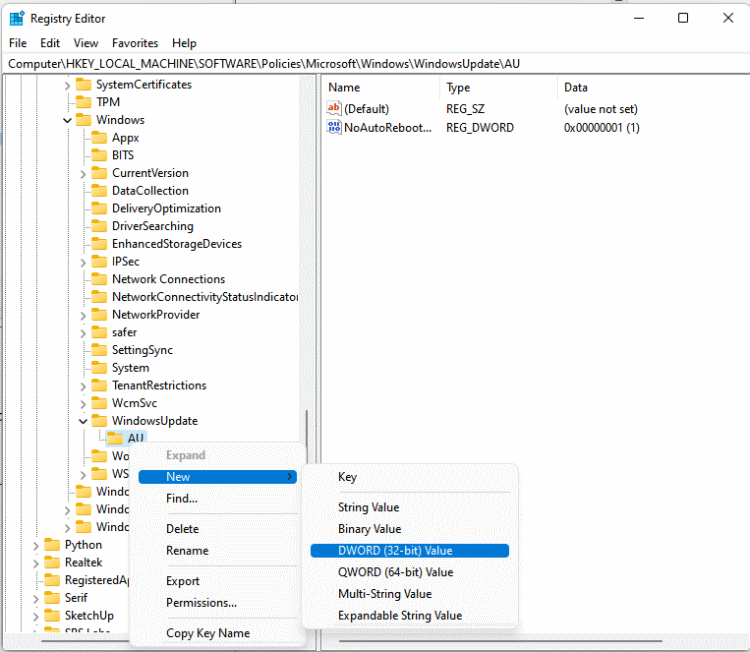Select Permissions... in the context menu
Image resolution: width=750 pixels, height=652 pixels.
coord(218,603)
